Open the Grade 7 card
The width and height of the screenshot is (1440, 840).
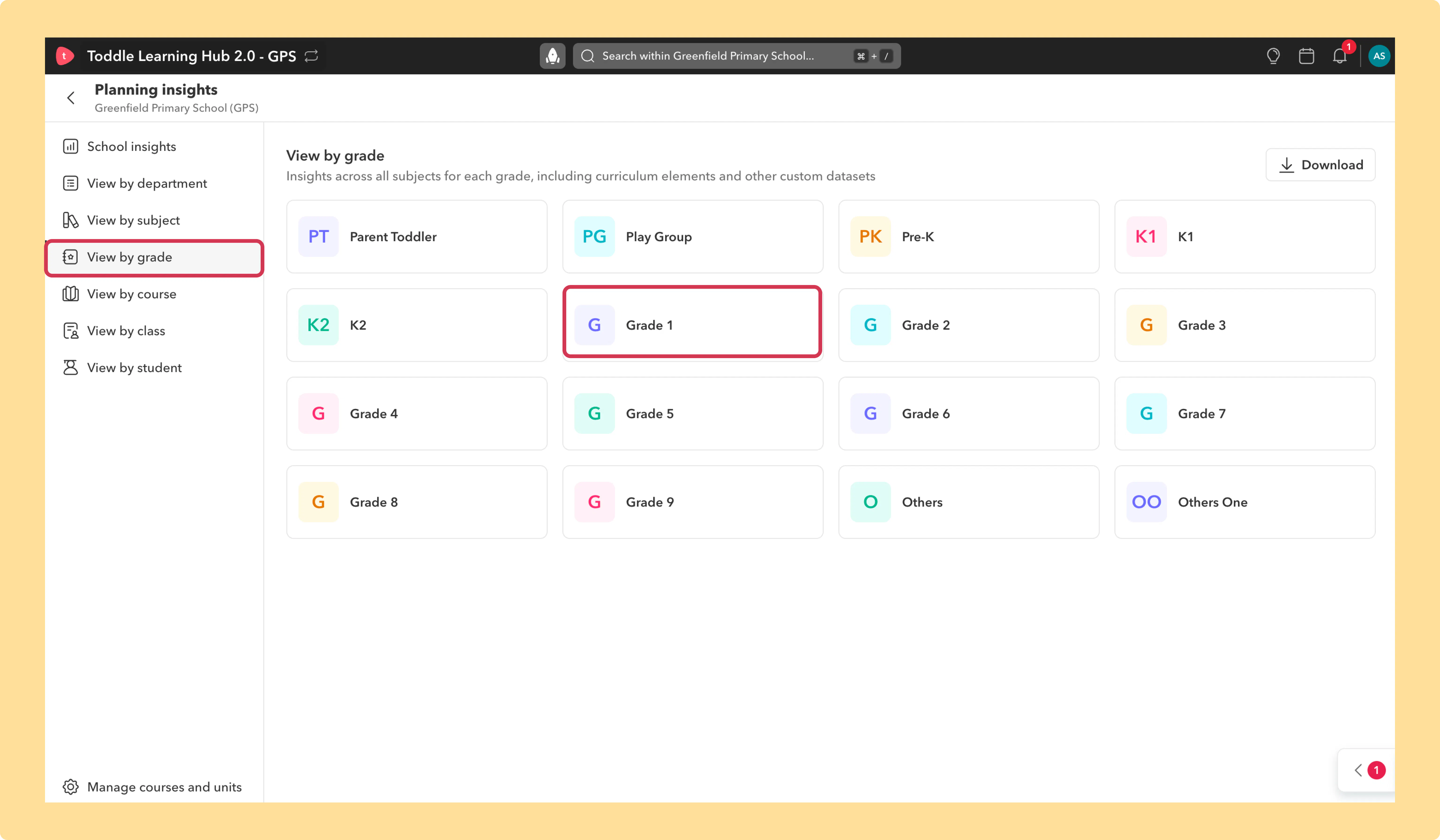coord(1245,413)
